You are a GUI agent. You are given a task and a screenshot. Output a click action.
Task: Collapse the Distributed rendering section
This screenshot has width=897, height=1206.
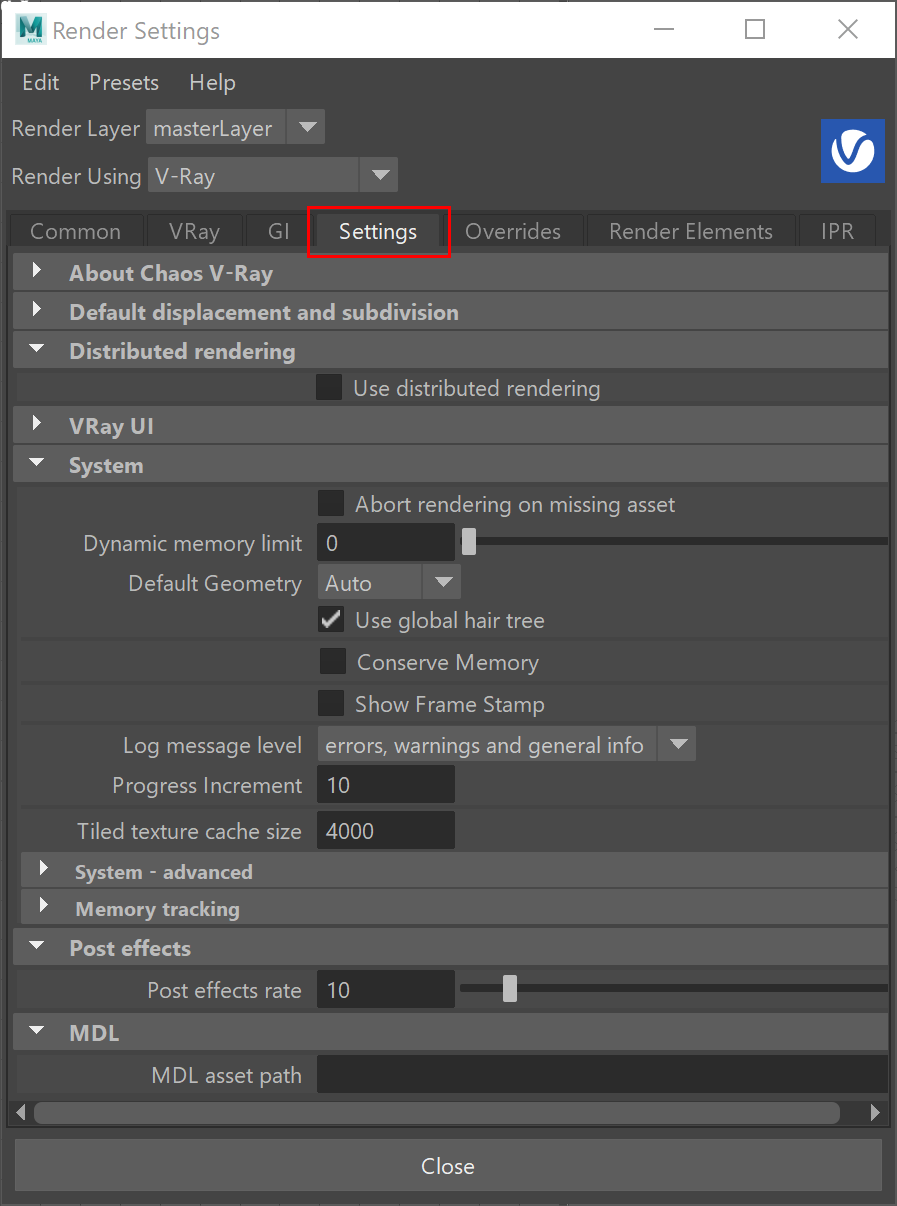[x=37, y=350]
